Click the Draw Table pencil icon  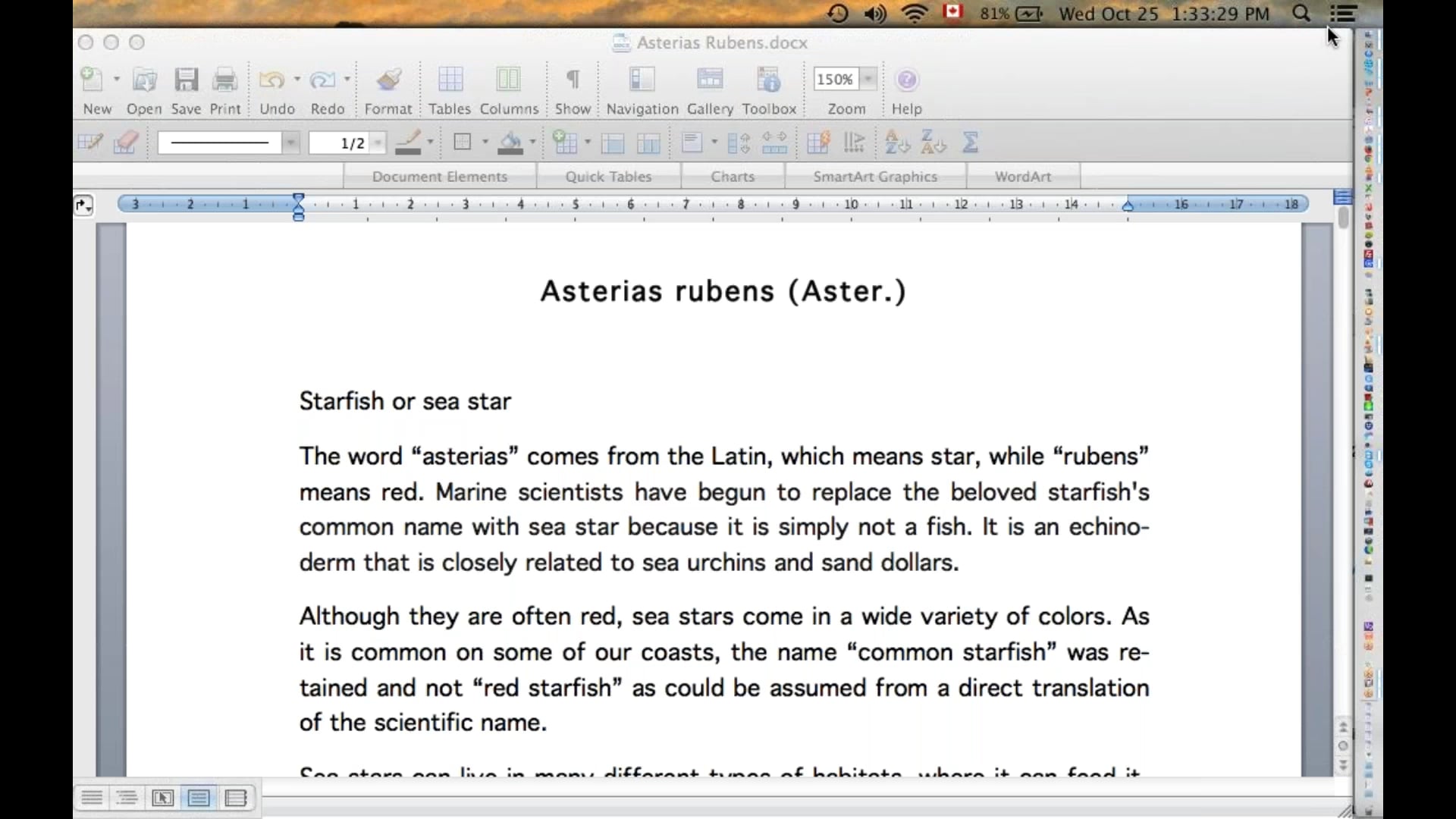89,143
